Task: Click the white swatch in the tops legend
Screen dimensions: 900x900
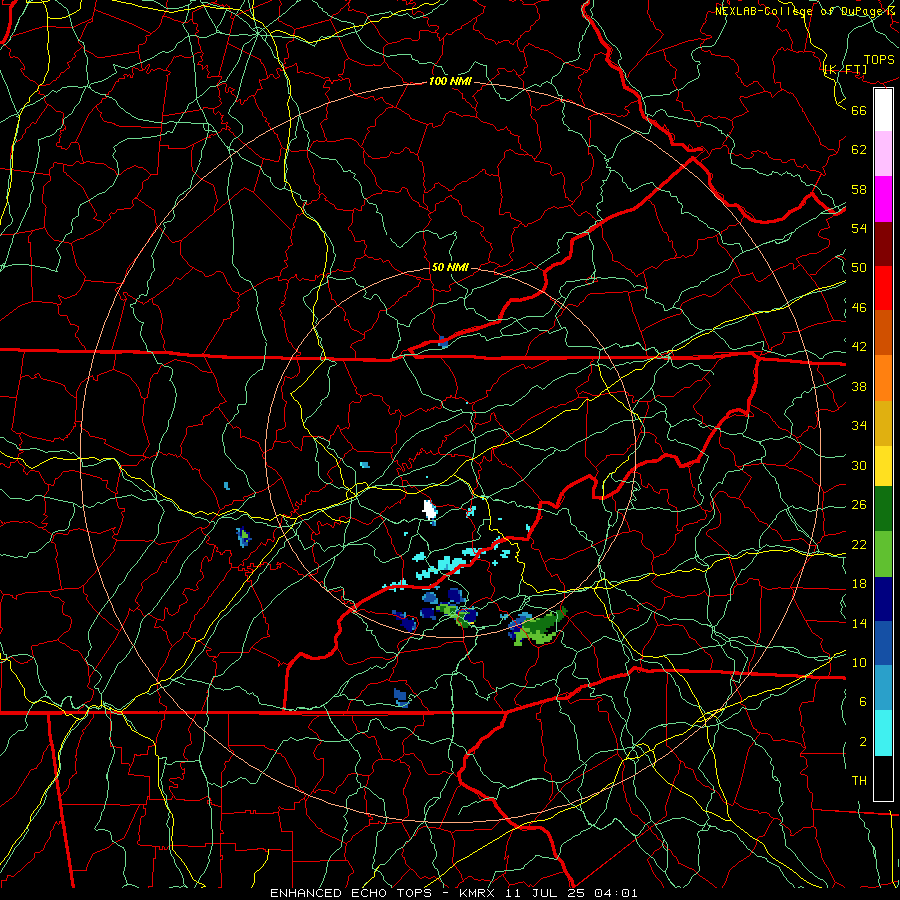Action: (883, 110)
